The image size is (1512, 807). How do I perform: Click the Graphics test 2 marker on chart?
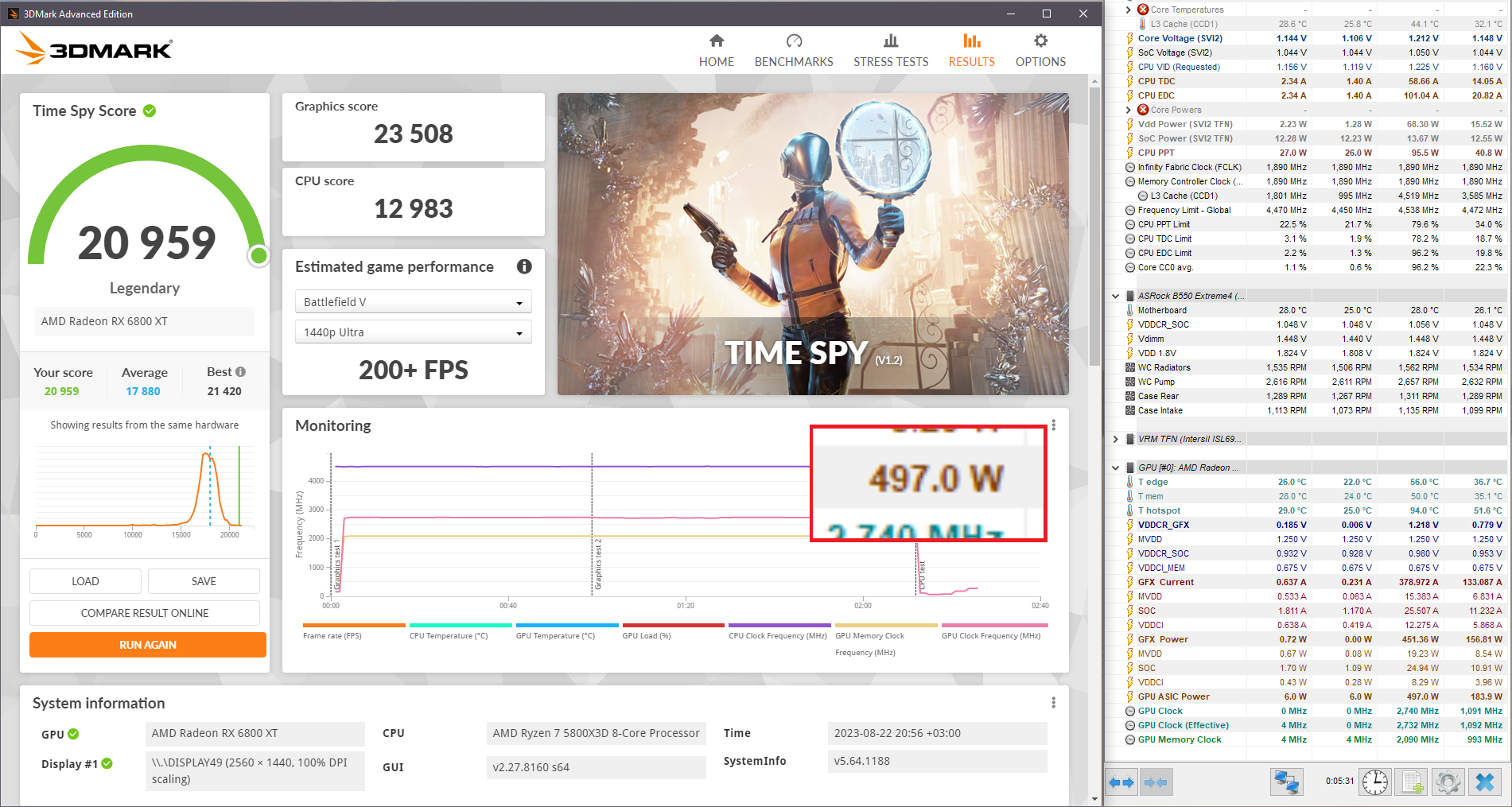(x=597, y=565)
